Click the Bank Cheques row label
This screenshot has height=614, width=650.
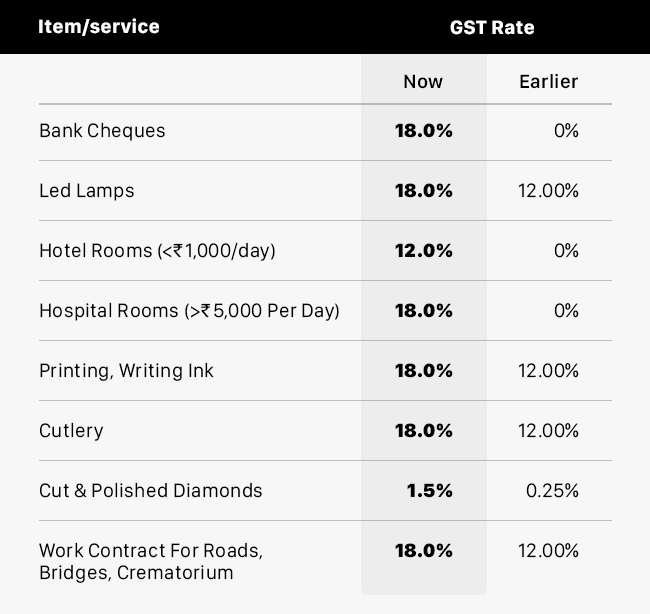[102, 131]
